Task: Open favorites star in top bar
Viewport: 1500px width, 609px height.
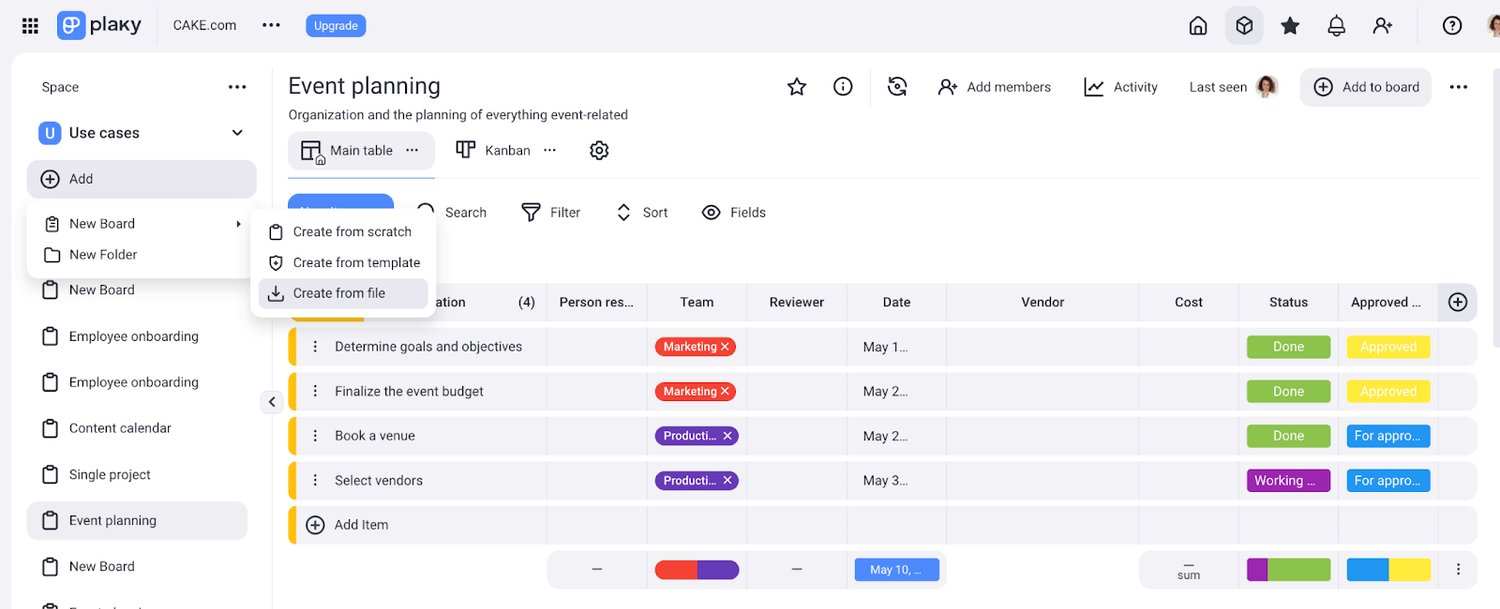Action: (x=1290, y=26)
